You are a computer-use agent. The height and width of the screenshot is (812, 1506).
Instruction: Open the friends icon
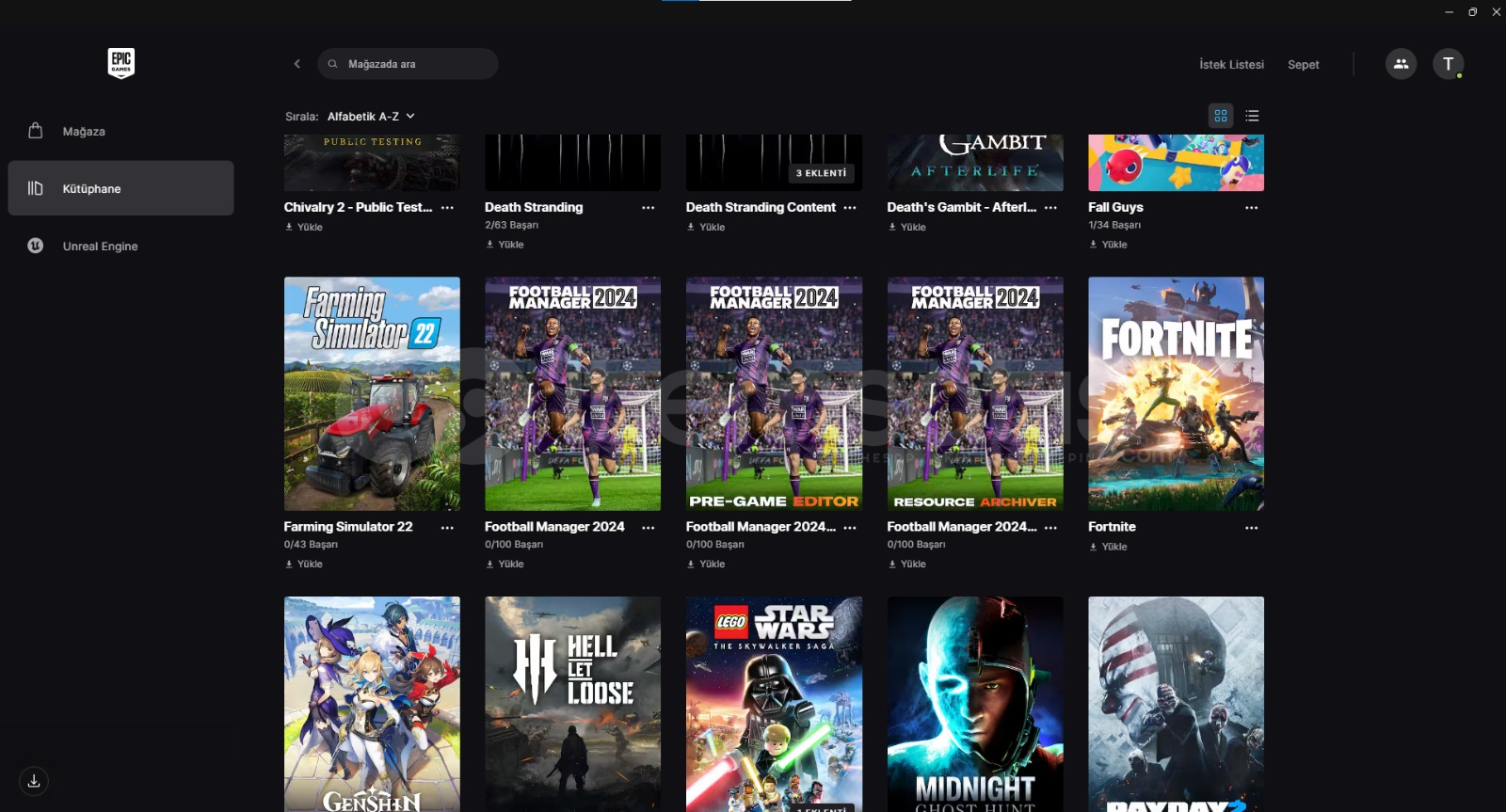pos(1401,64)
